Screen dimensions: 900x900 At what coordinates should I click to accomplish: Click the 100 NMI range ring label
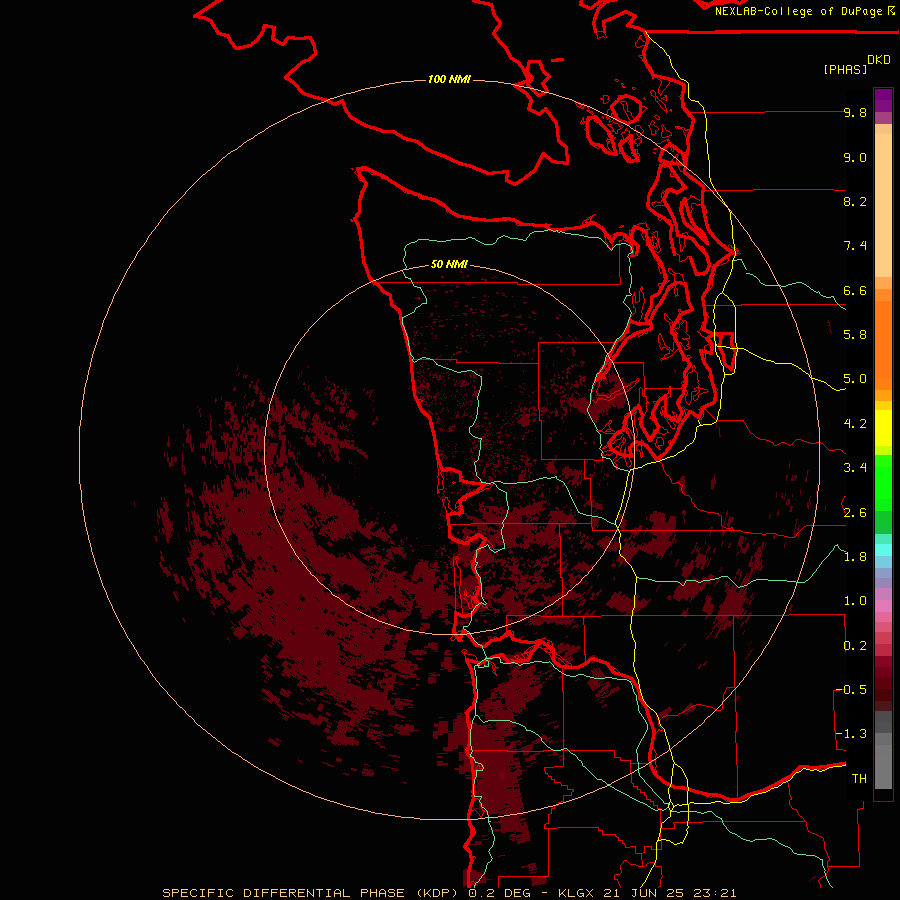pos(449,79)
